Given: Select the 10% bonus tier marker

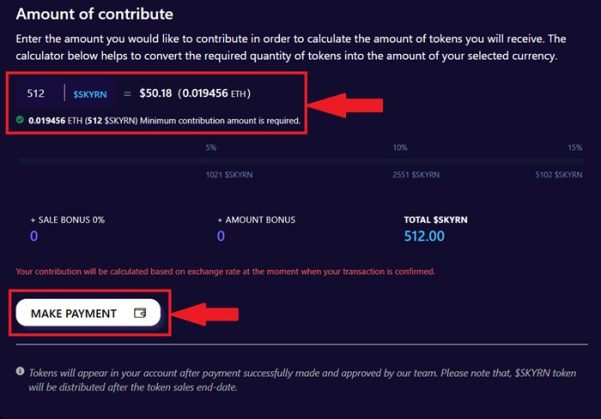Looking at the screenshot, I should pyautogui.click(x=399, y=148).
